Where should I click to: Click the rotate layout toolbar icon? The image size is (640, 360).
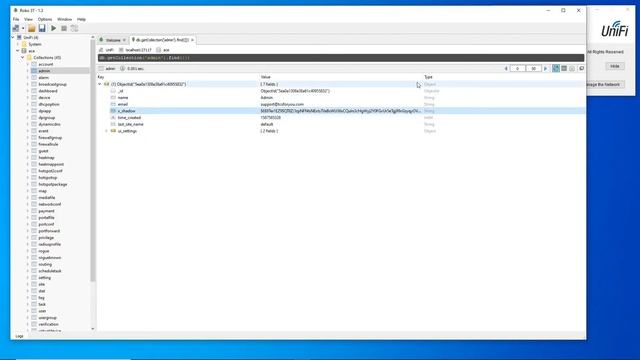click(74, 28)
